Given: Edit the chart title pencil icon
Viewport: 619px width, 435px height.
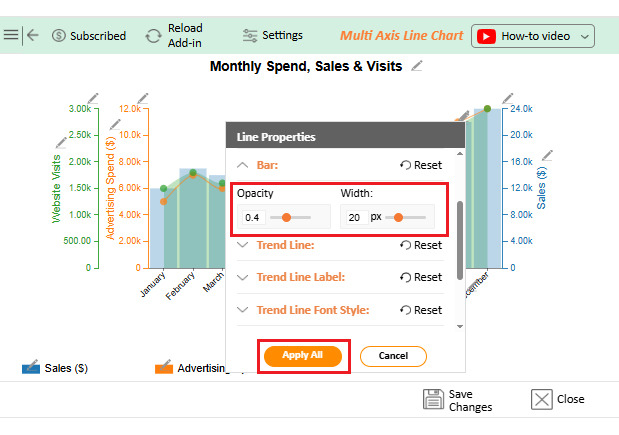Looking at the screenshot, I should (x=417, y=66).
